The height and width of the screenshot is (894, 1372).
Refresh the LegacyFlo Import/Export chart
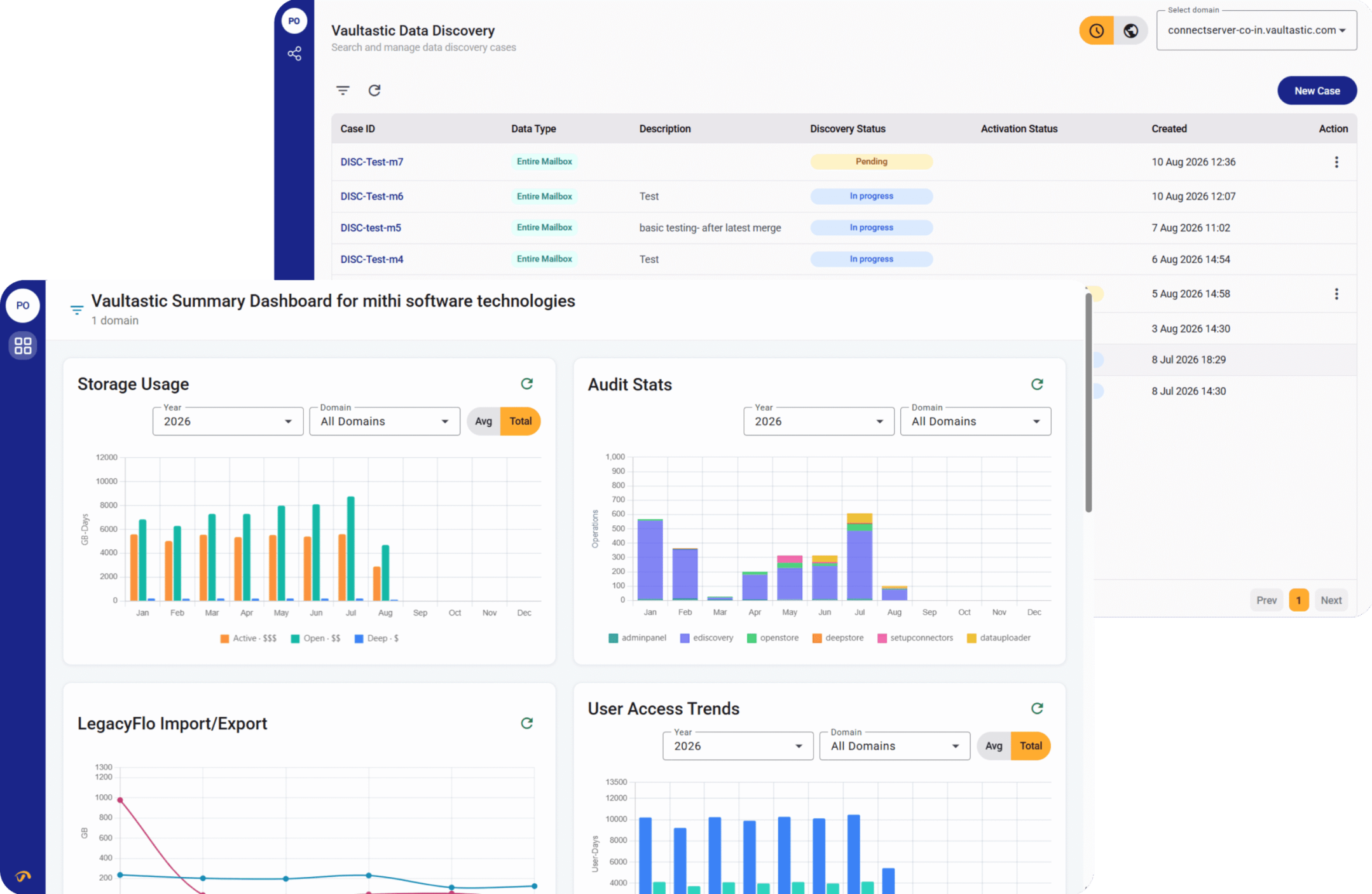pyautogui.click(x=527, y=723)
